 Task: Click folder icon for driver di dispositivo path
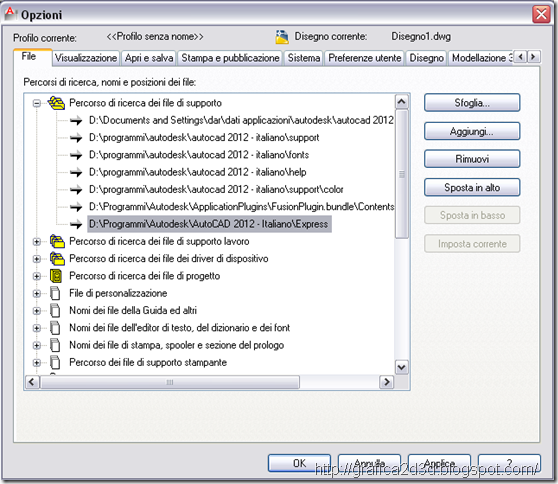pyautogui.click(x=57, y=259)
